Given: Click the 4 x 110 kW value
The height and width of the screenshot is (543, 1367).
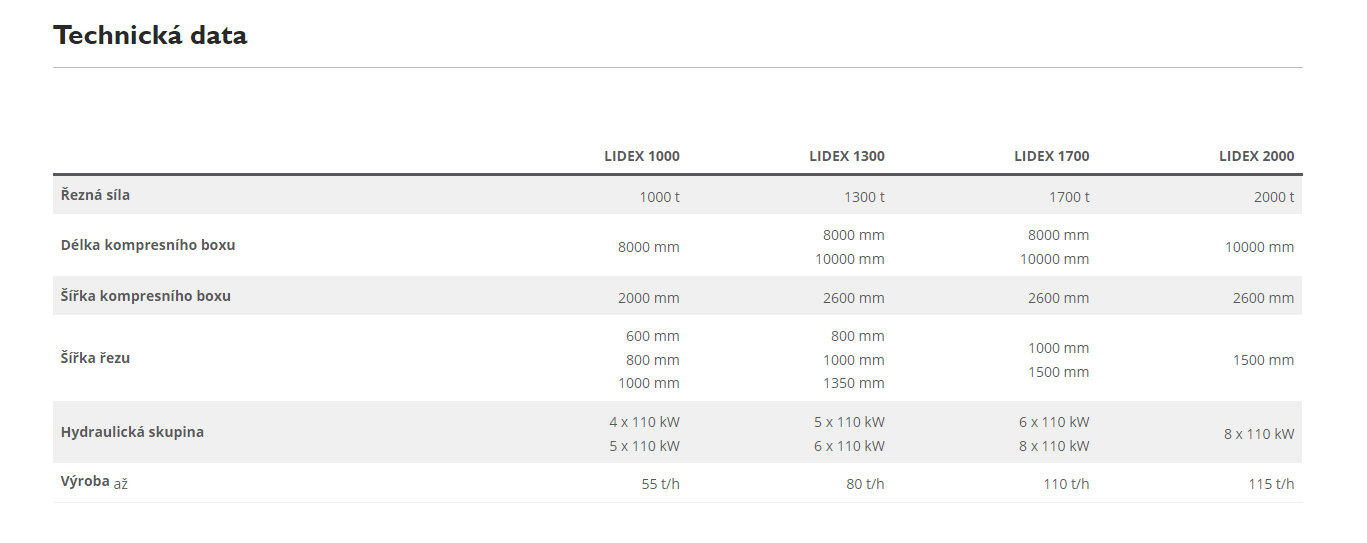Looking at the screenshot, I should pos(644,422).
